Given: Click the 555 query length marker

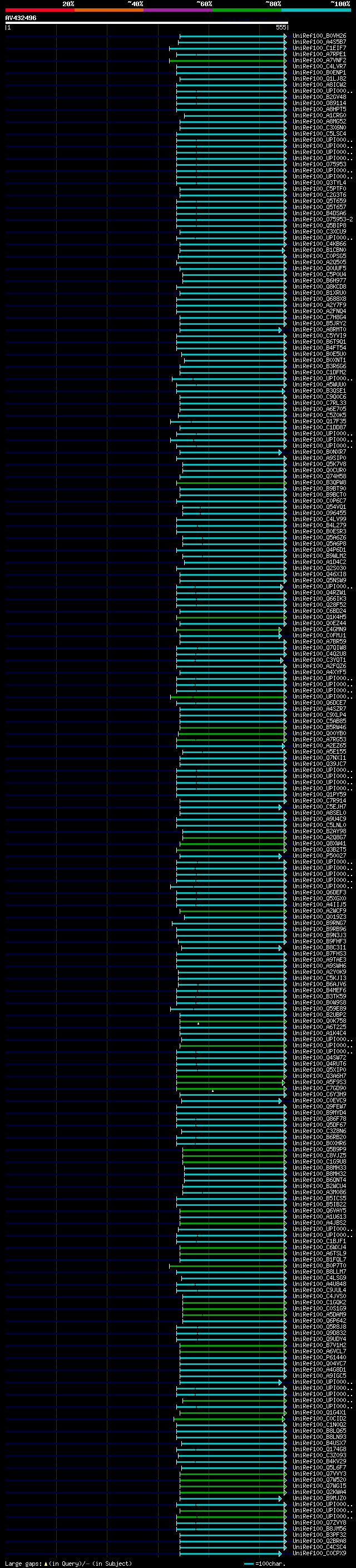Looking at the screenshot, I should coord(280,27).
